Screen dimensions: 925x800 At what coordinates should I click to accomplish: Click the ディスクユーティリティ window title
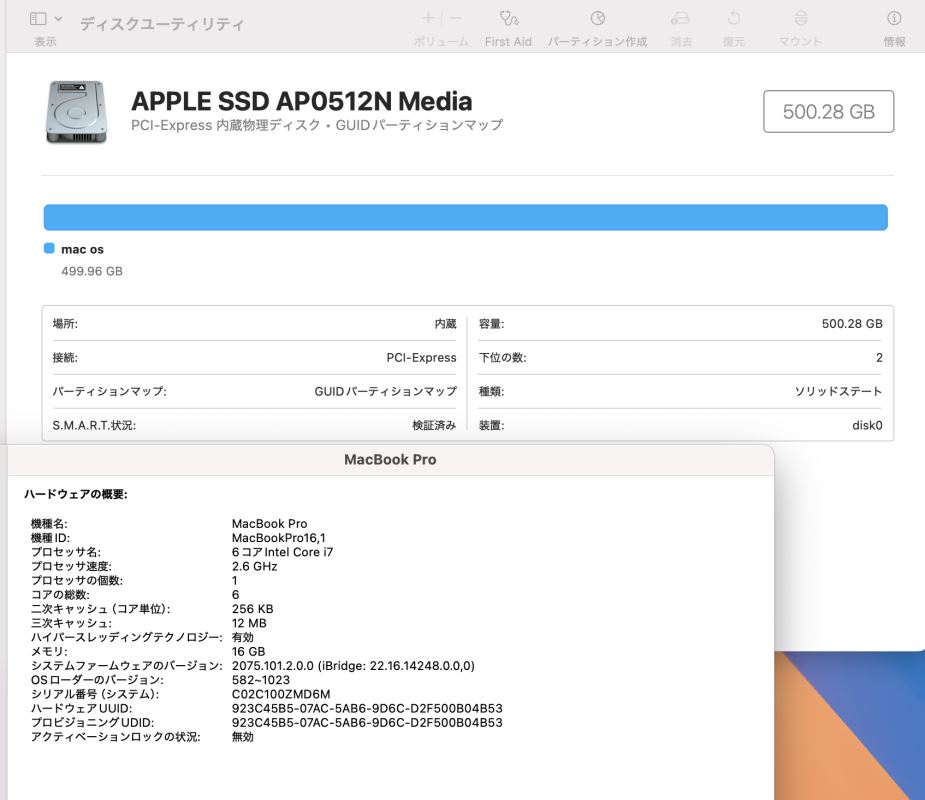[x=162, y=24]
